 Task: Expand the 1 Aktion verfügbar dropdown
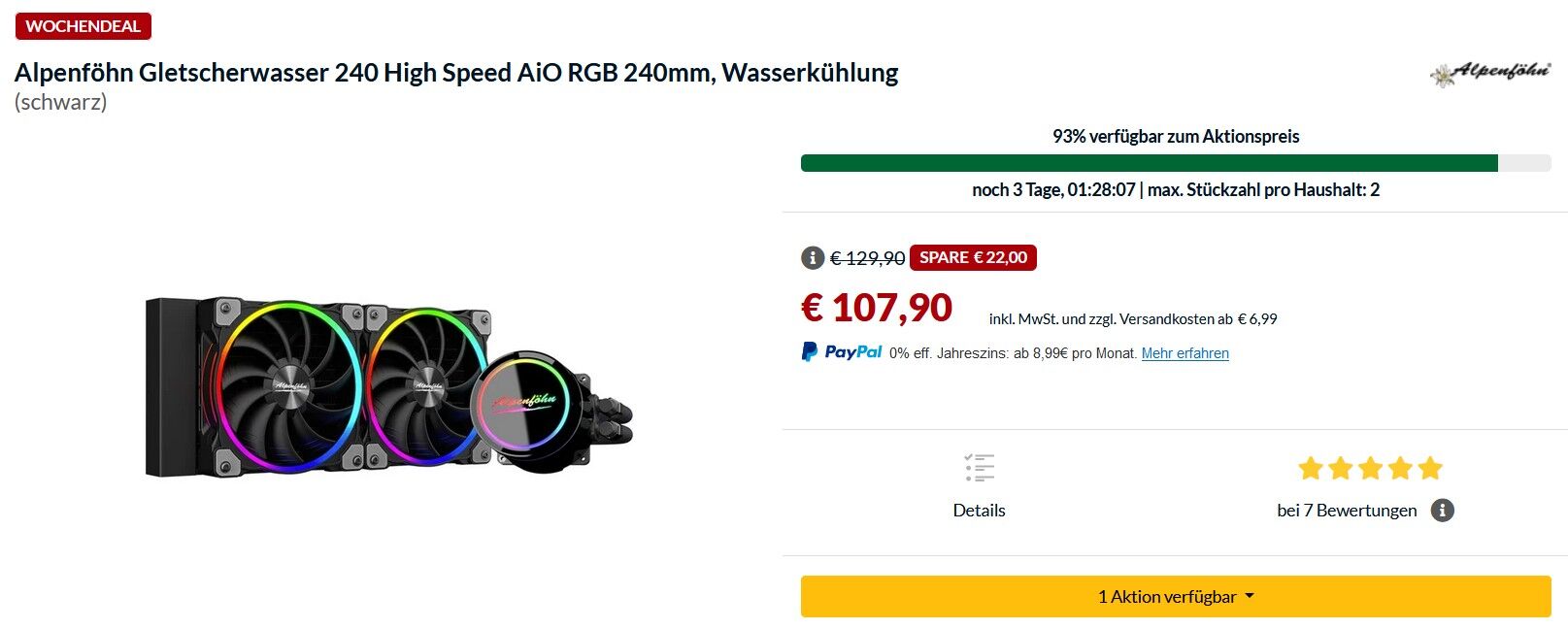click(1176, 597)
